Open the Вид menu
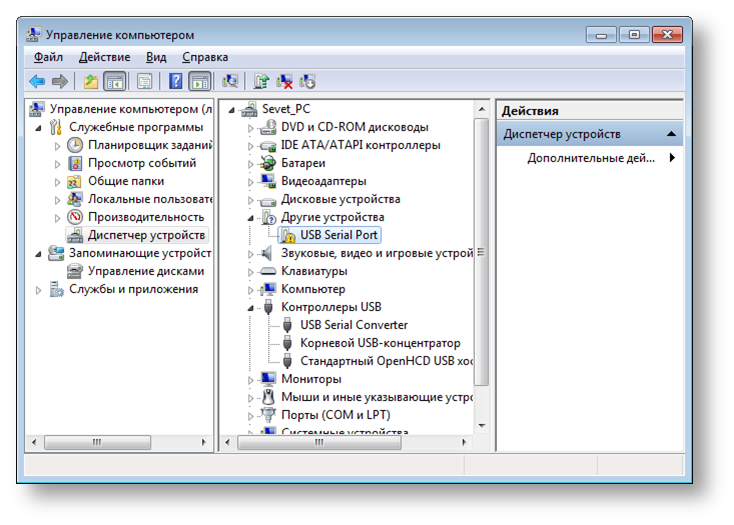 click(156, 57)
